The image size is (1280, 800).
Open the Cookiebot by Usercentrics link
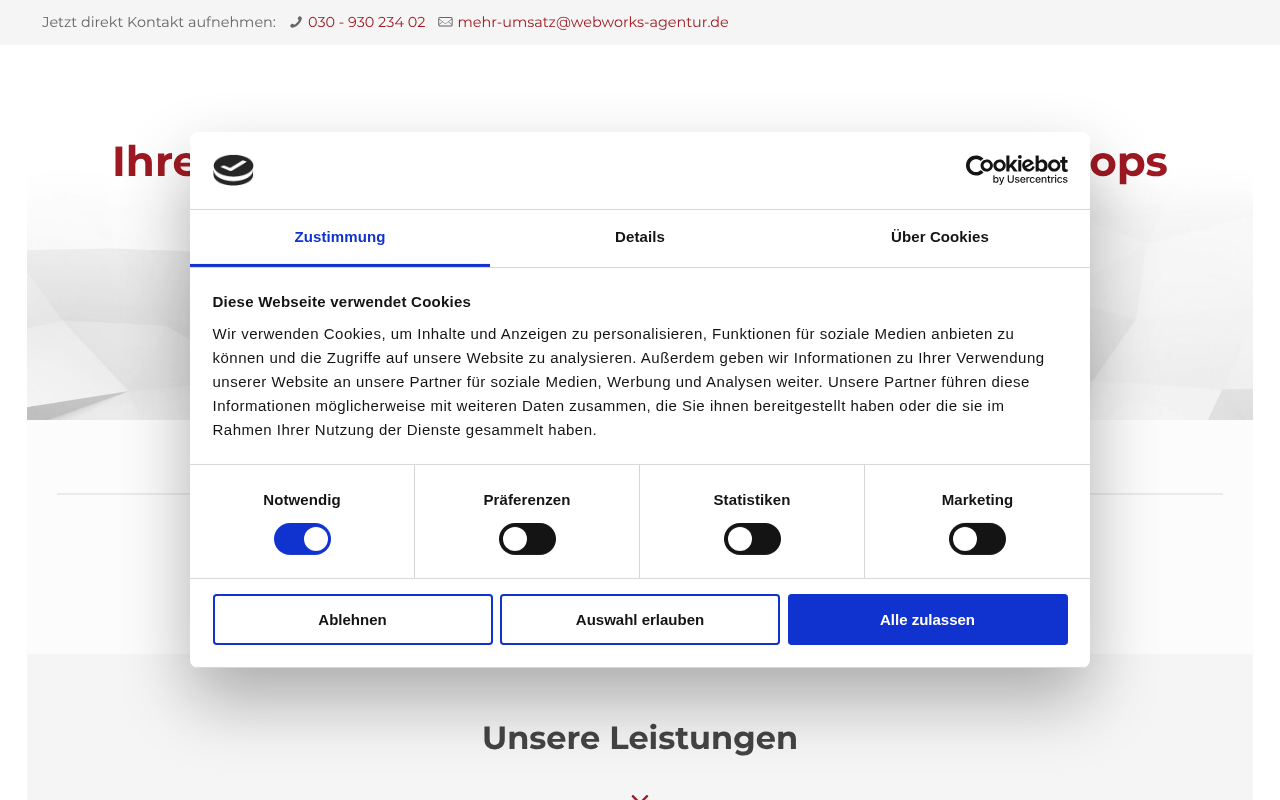pos(1016,170)
